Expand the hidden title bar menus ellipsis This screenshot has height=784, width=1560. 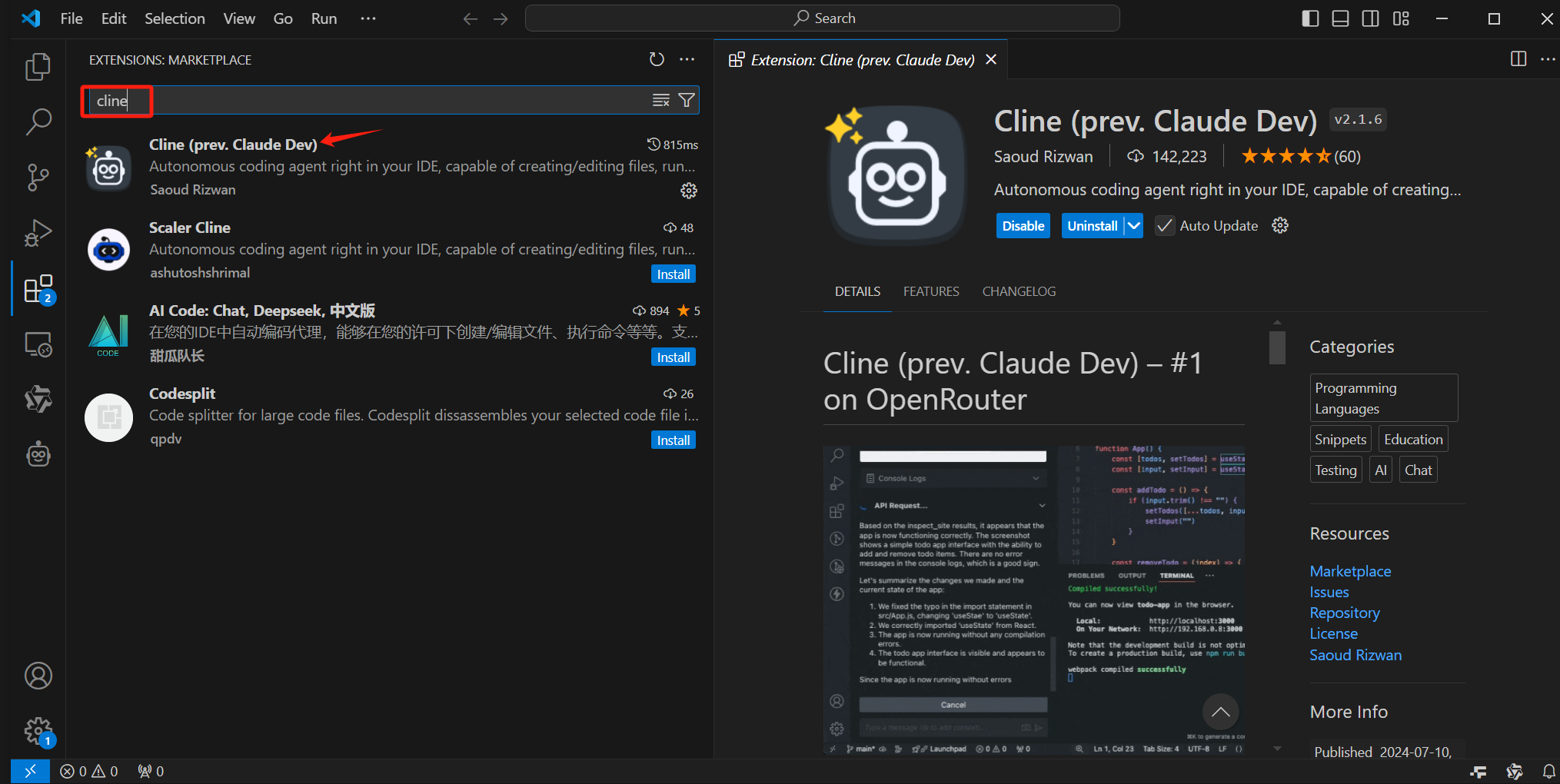click(x=368, y=18)
